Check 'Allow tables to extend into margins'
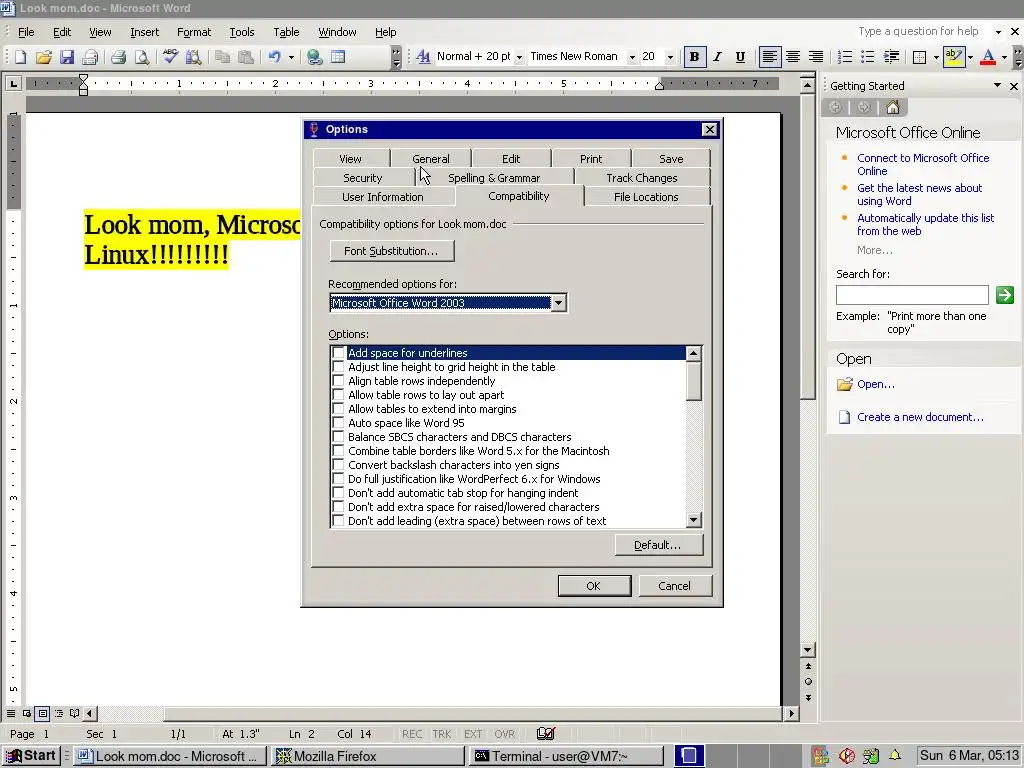 (x=338, y=409)
